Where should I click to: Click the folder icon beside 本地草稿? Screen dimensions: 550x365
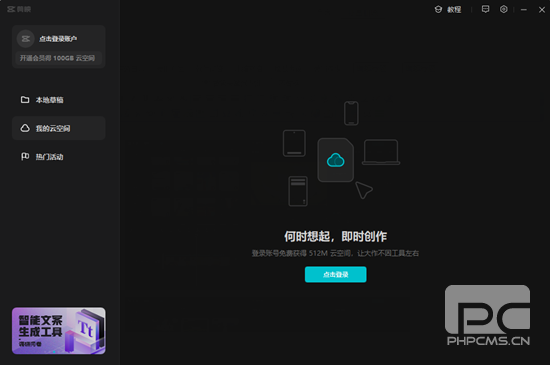(x=25, y=100)
